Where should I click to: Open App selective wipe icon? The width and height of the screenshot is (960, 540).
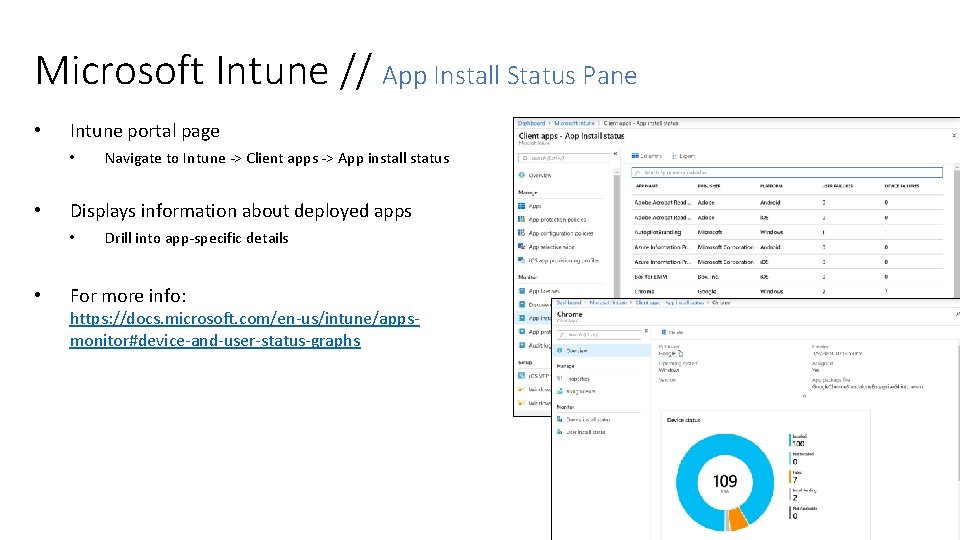[522, 247]
